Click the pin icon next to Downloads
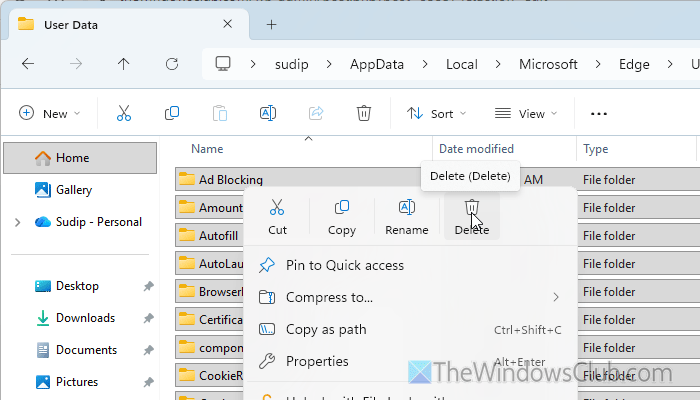700x400 pixels. point(148,318)
